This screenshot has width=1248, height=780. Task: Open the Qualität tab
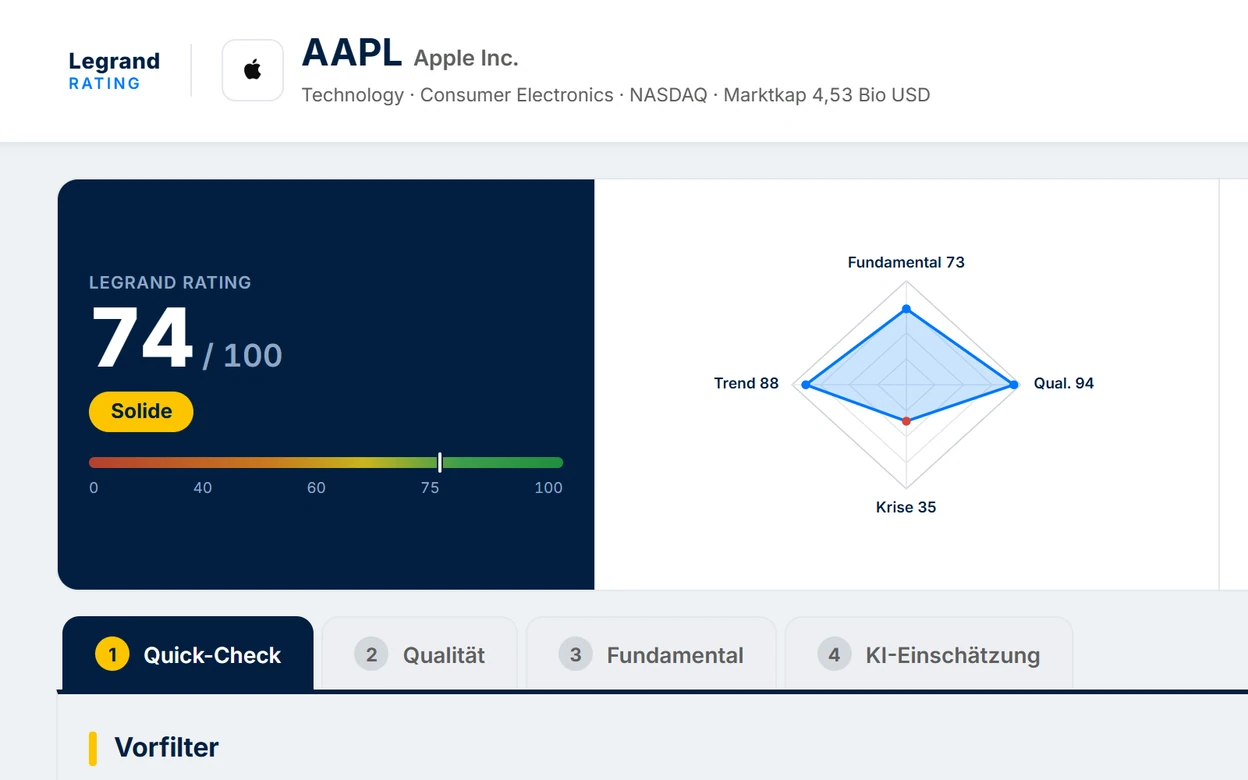[420, 654]
